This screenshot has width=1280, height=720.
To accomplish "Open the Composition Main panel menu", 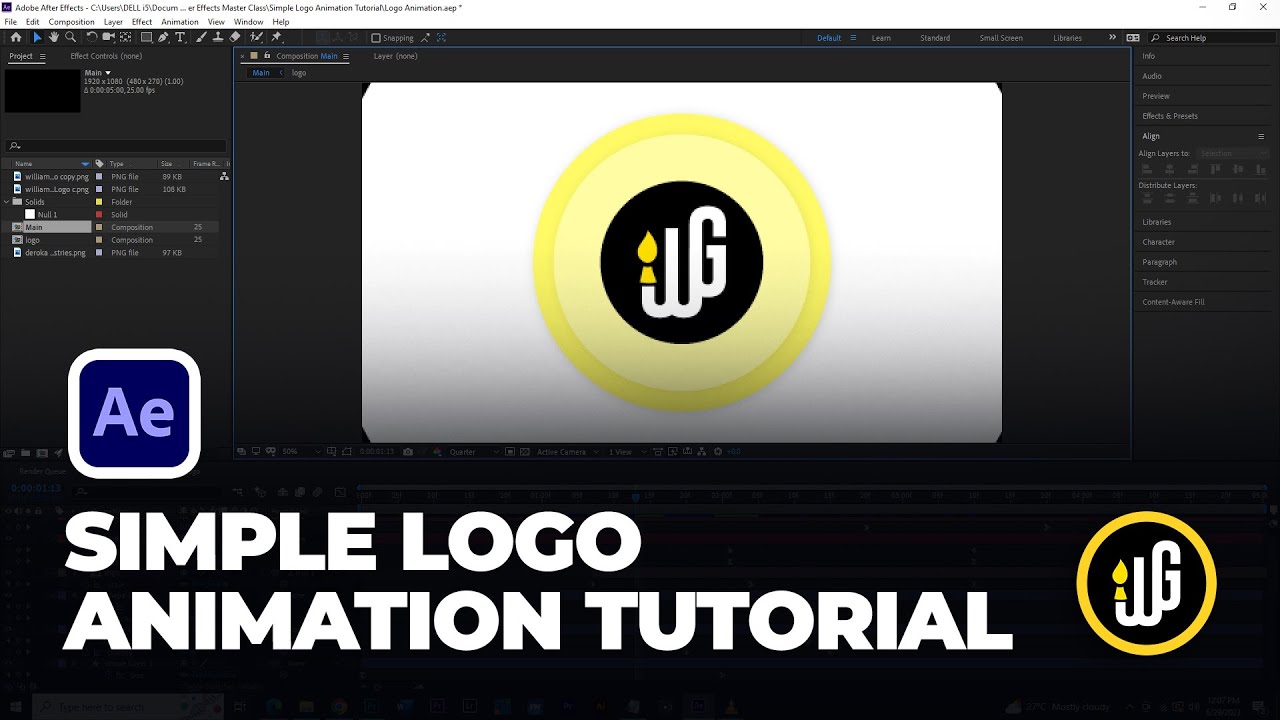I will point(346,56).
